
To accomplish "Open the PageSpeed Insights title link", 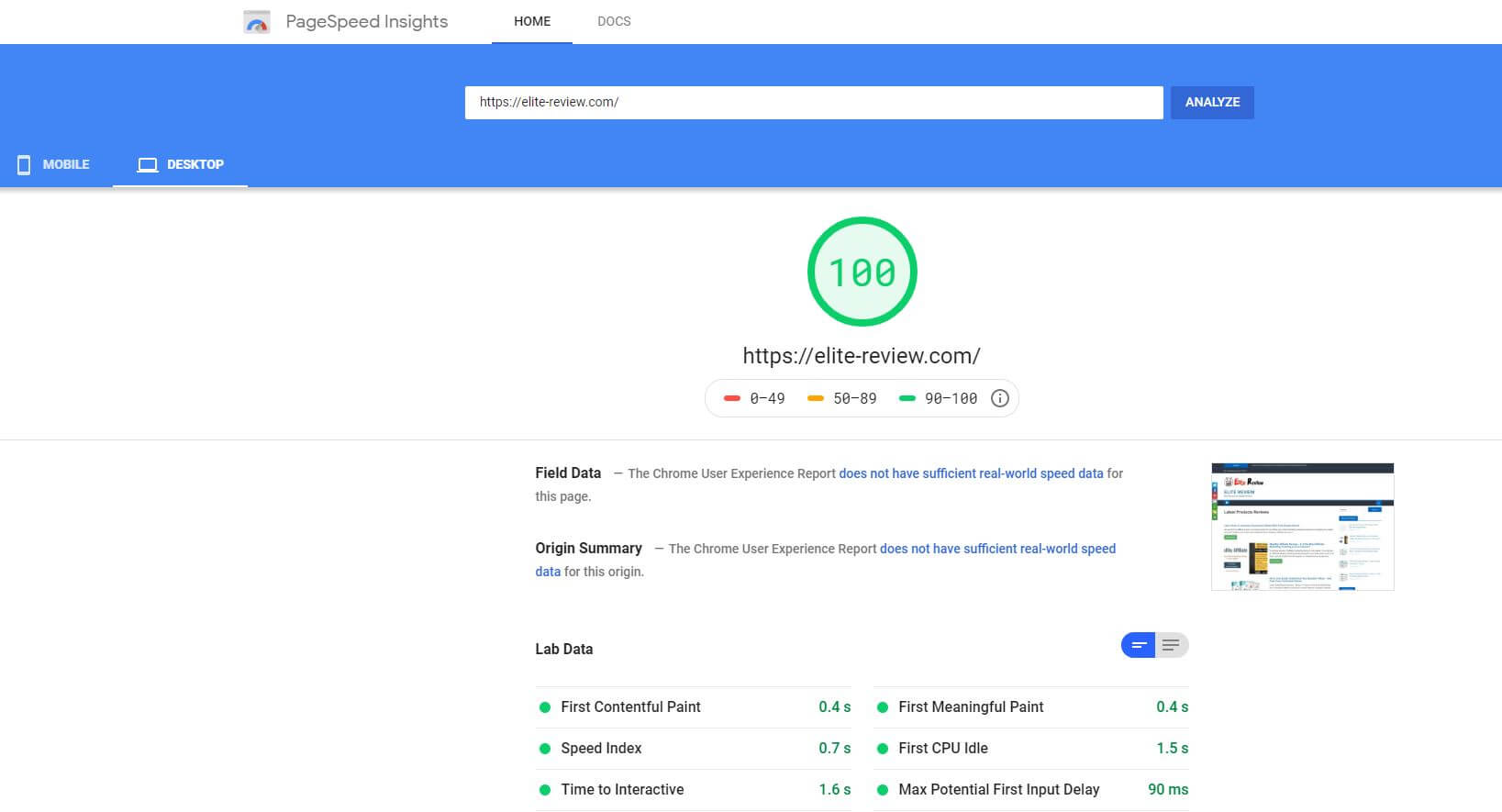I will click(x=367, y=21).
